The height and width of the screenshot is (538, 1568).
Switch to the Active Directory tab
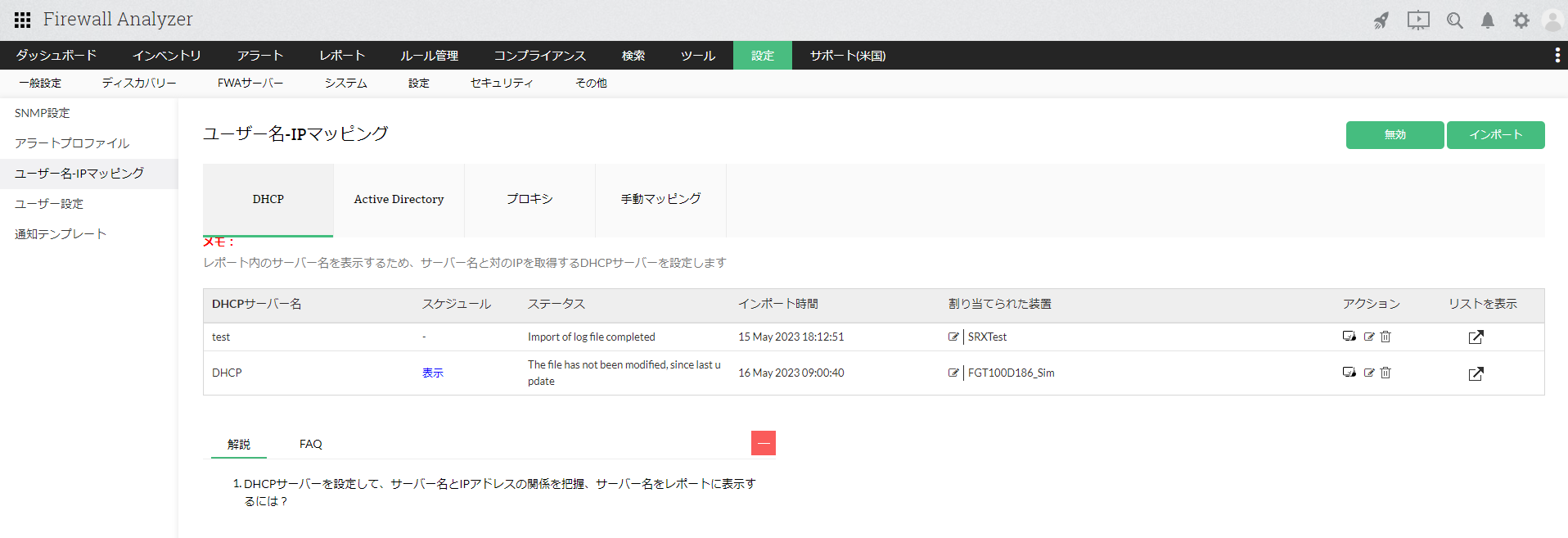pyautogui.click(x=399, y=199)
